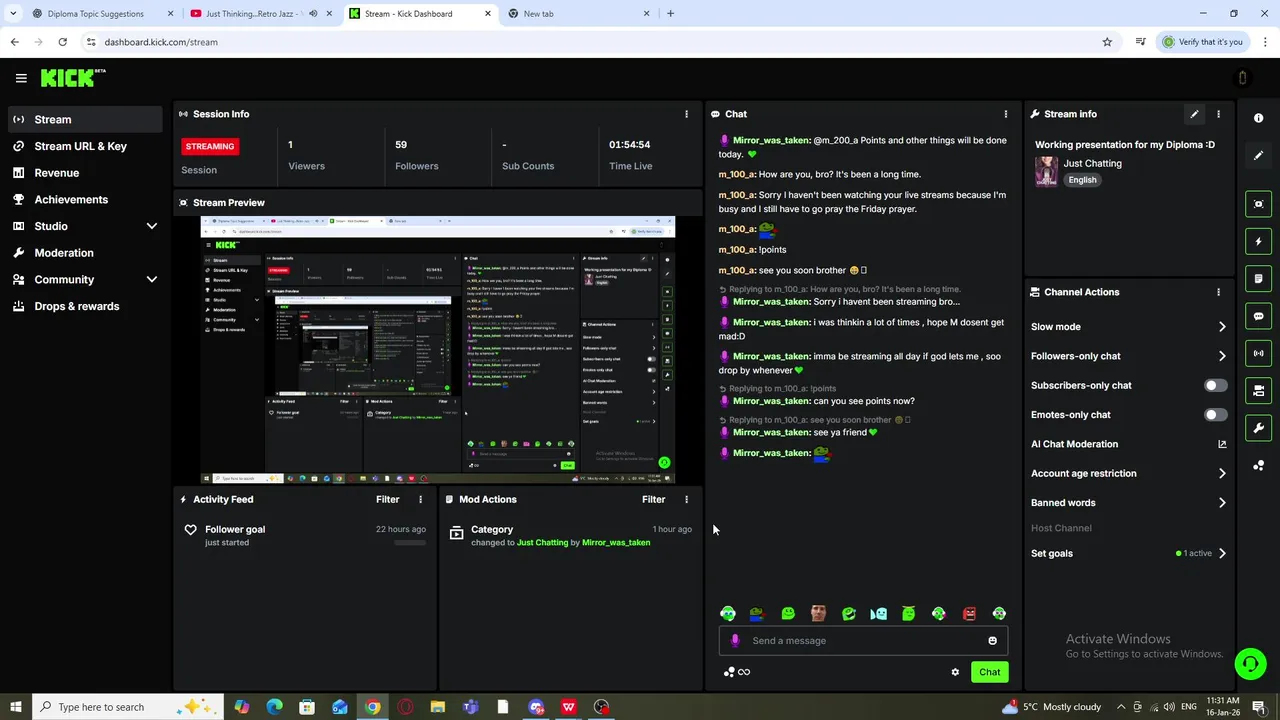Open Activity Feed three-dot menu
Image resolution: width=1280 pixels, height=720 pixels.
(x=420, y=499)
